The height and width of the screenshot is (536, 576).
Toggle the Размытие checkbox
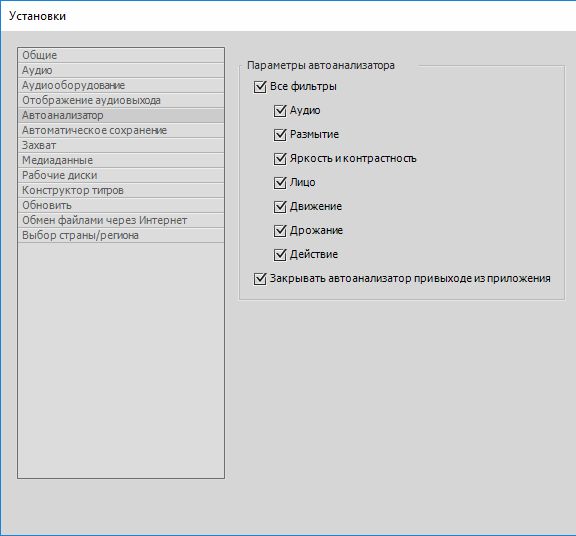280,135
